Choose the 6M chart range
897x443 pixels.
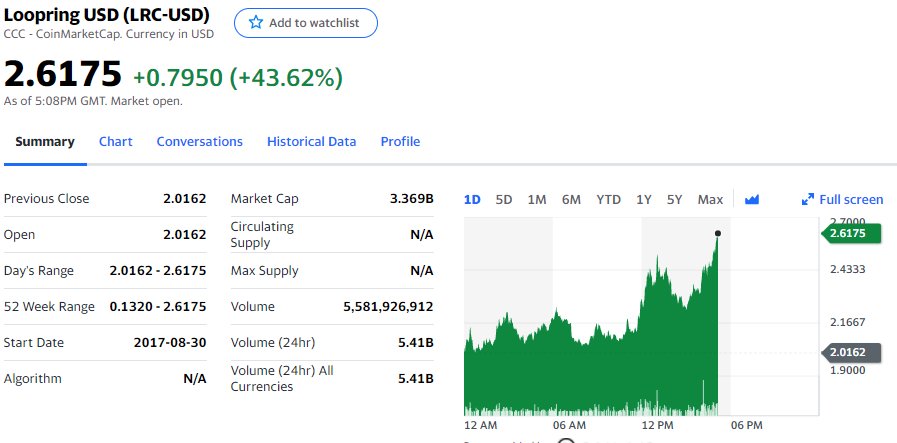click(571, 199)
